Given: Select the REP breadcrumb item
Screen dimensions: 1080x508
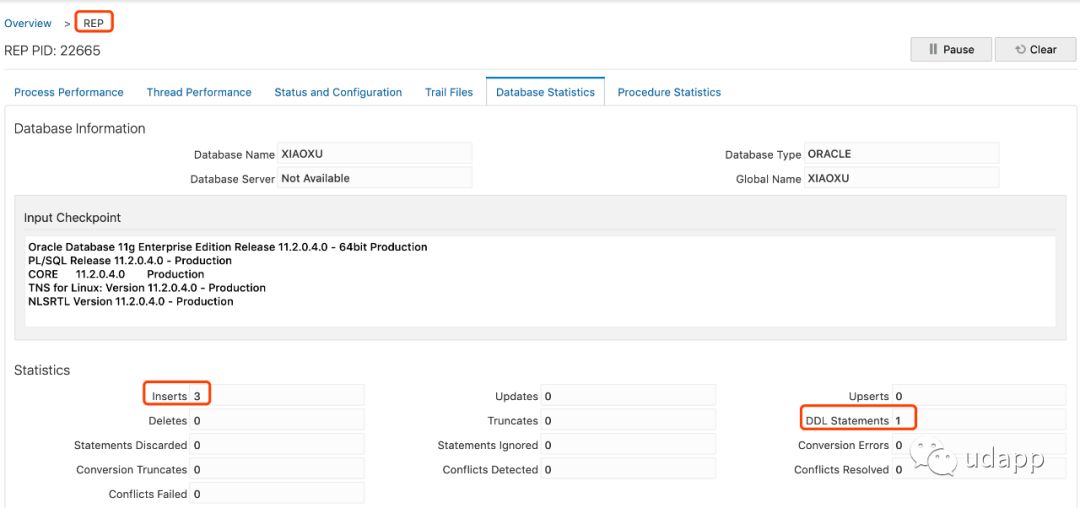Looking at the screenshot, I should 94,23.
